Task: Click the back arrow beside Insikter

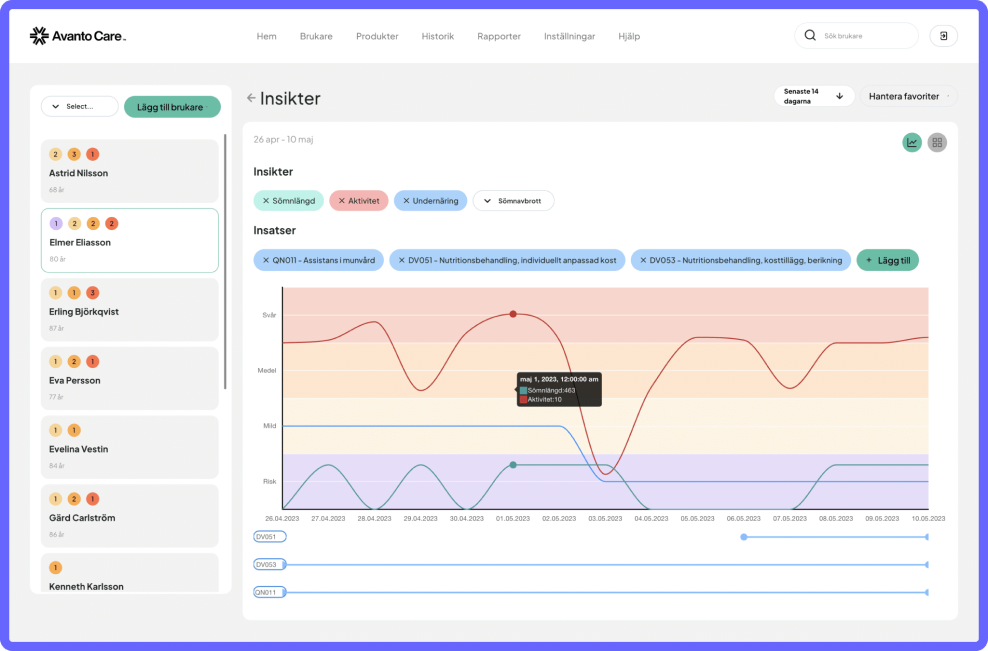Action: pos(251,98)
